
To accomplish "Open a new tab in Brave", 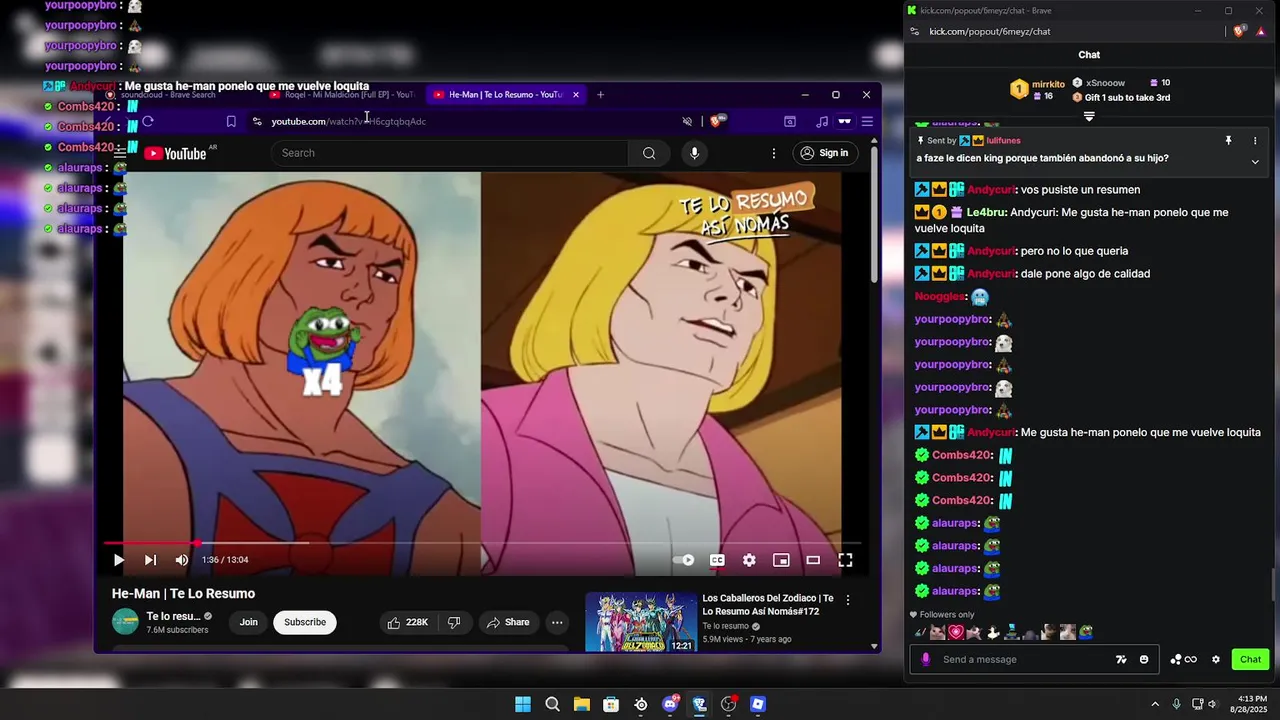I will pyautogui.click(x=600, y=95).
